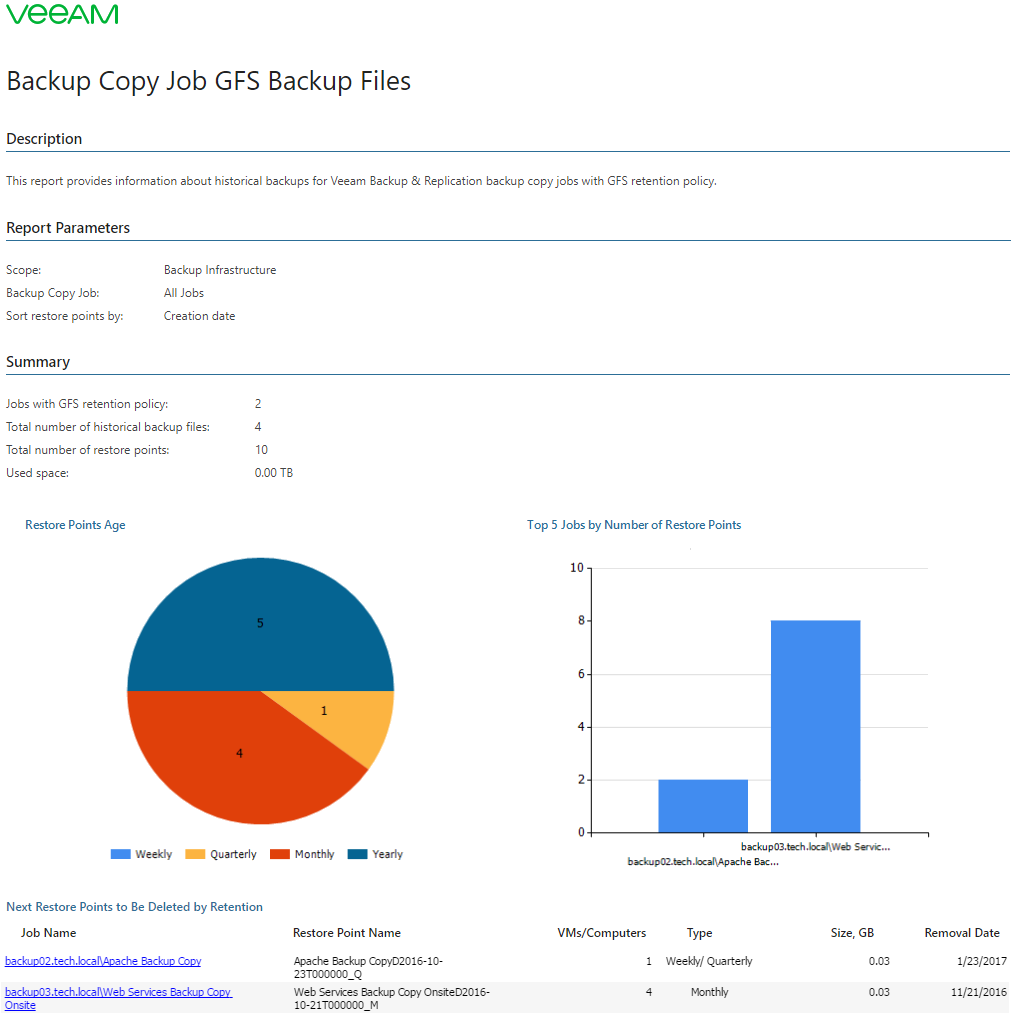Select removal date 11/21/2016 cell
The width and height of the screenshot is (1015, 1013).
click(979, 992)
